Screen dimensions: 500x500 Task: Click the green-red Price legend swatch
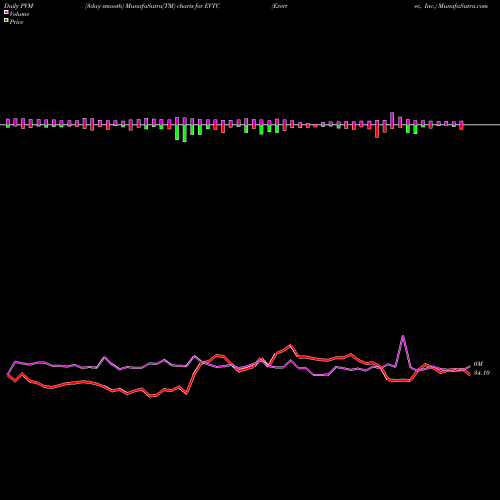[6, 20]
